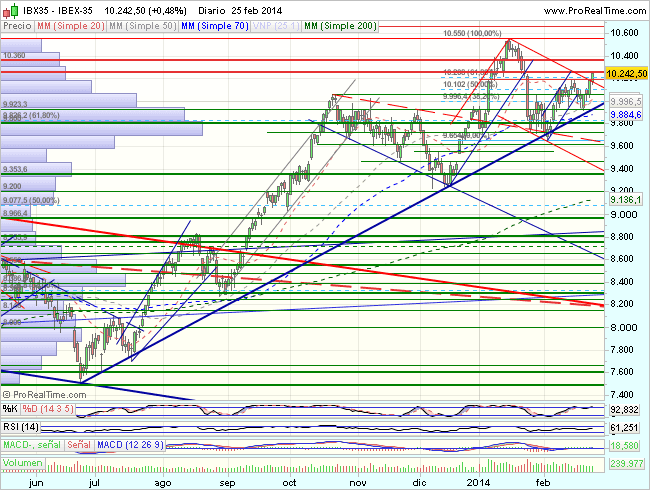Click the Señal label in MACD panel
650x490 pixels.
coord(79,445)
